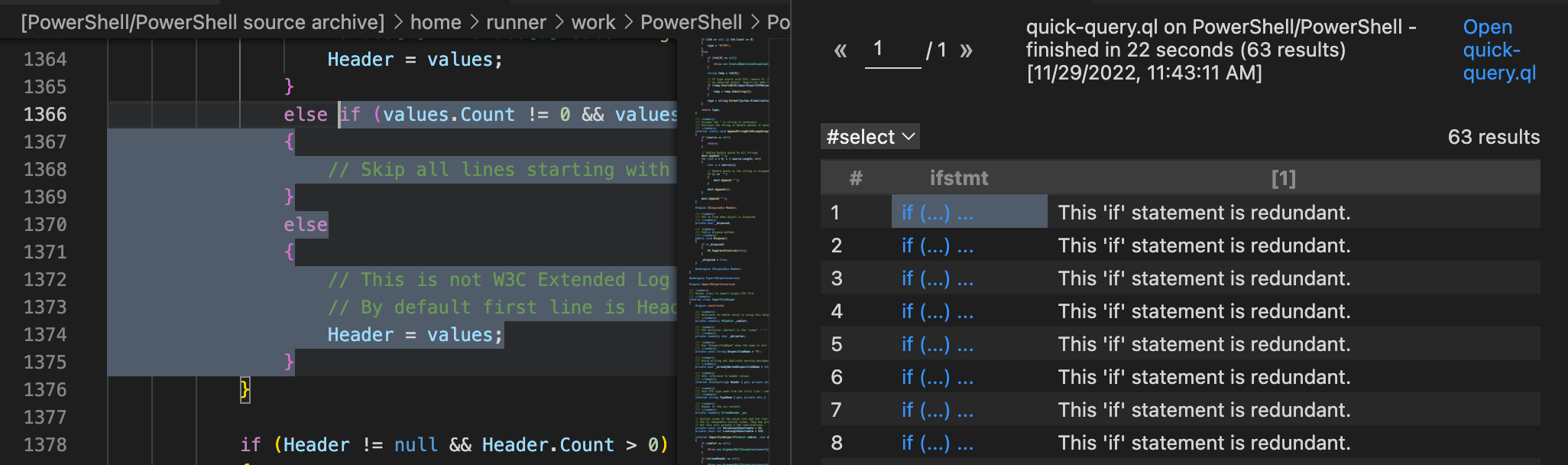The width and height of the screenshot is (1568, 465).
Task: Place cursor on the 'else' keyword at line 1370
Action: pyautogui.click(x=306, y=224)
